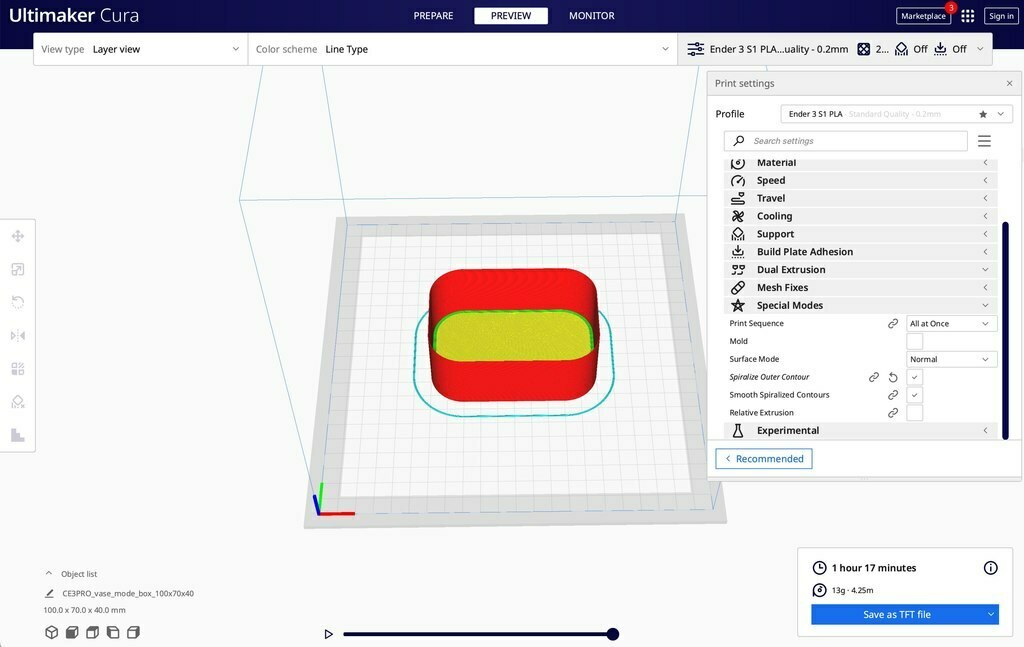The height and width of the screenshot is (647, 1024).
Task: Click pencil icon to rename the model
Action: [x=49, y=593]
